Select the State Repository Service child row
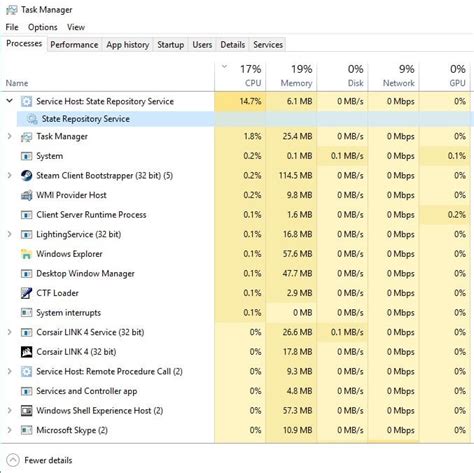 (245, 119)
